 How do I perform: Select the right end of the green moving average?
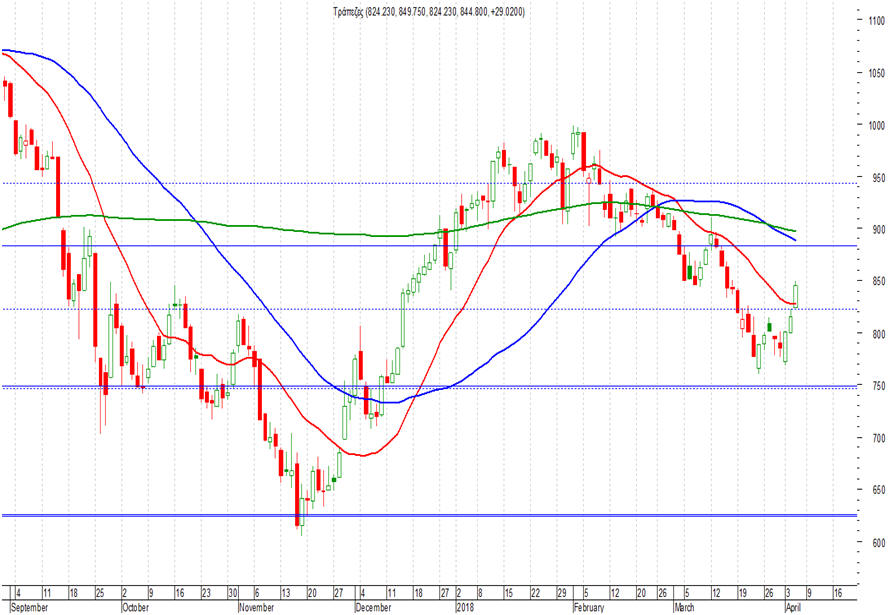pyautogui.click(x=794, y=231)
